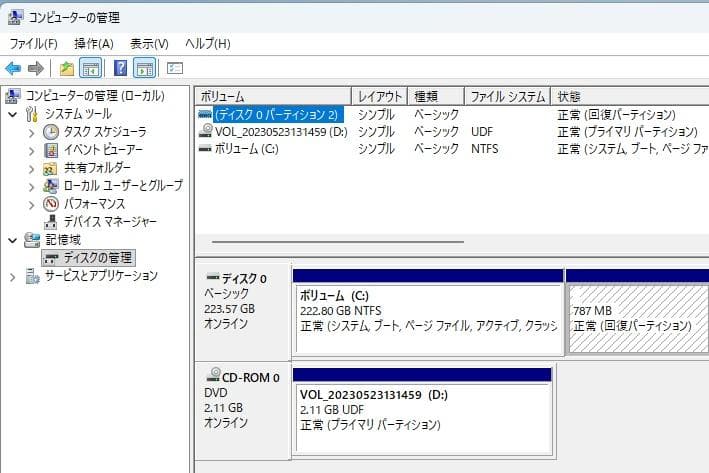709x473 pixels.
Task: Click the horizontal scrollbar under the volume list
Action: [x=338, y=242]
